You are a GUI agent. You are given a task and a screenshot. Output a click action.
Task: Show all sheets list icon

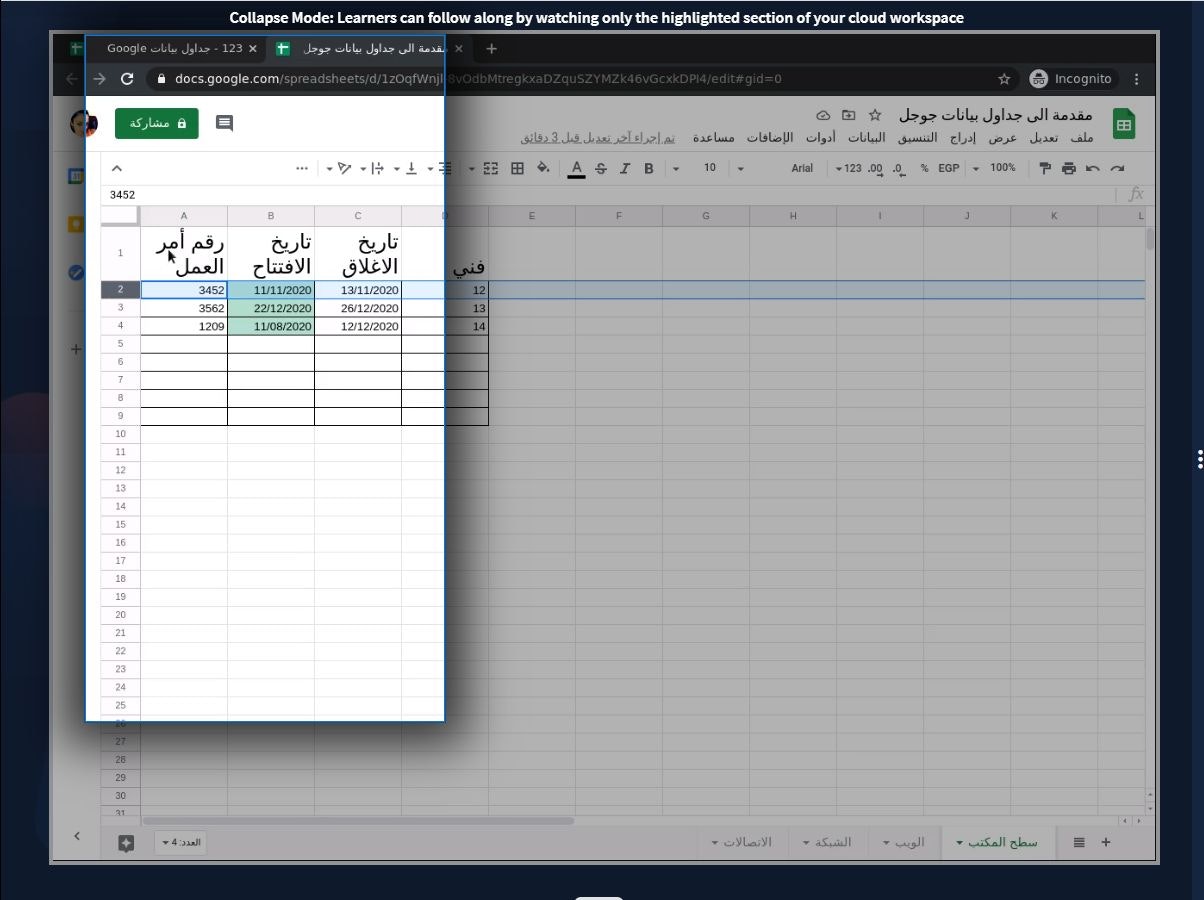click(1079, 842)
